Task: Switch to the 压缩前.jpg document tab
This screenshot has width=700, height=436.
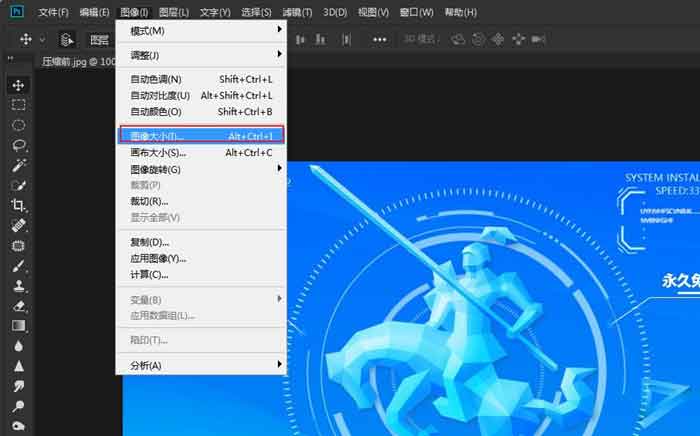Action: pos(78,62)
